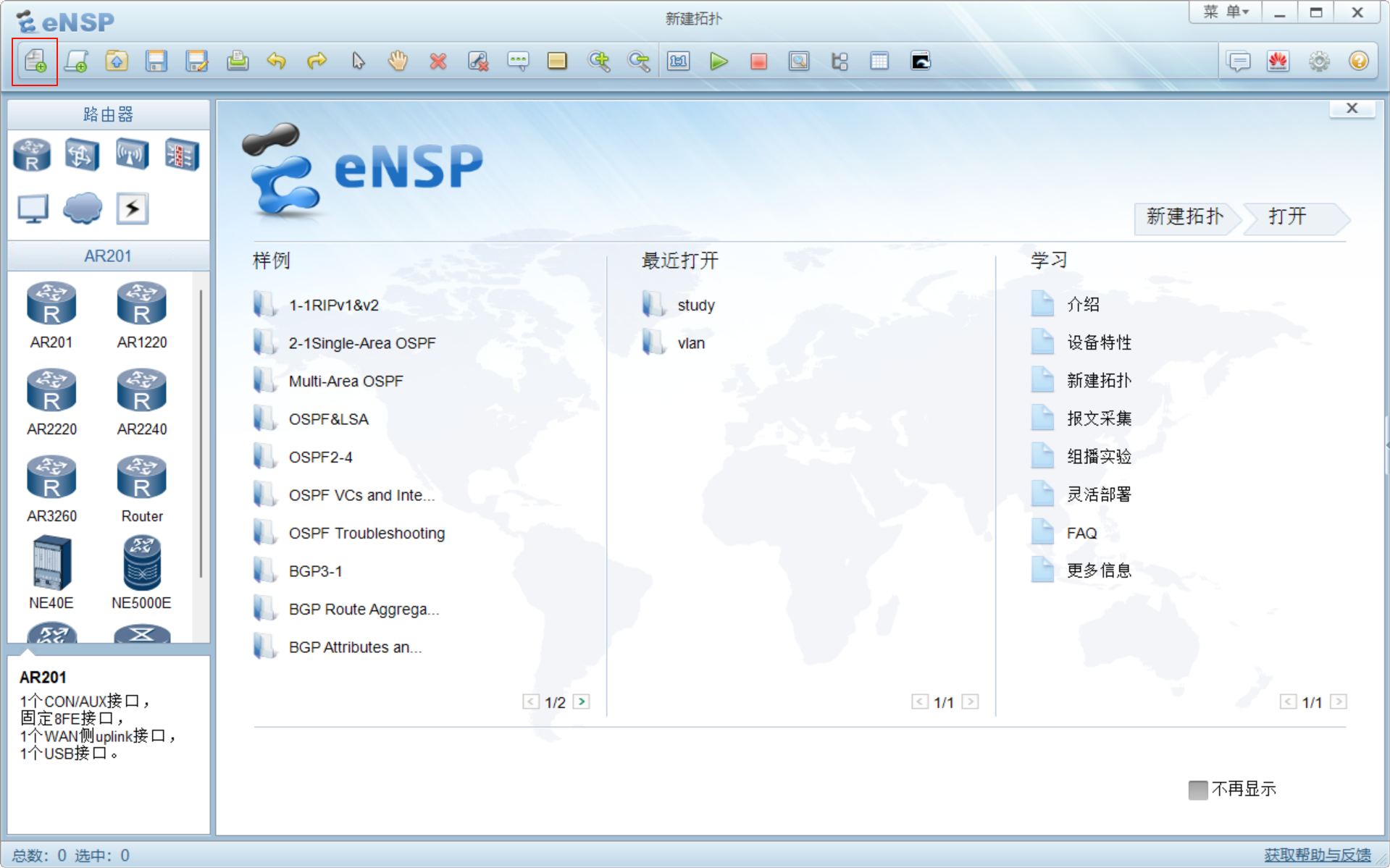Click the 获取帮助与反馈 link
The width and height of the screenshot is (1390, 868).
1317,855
